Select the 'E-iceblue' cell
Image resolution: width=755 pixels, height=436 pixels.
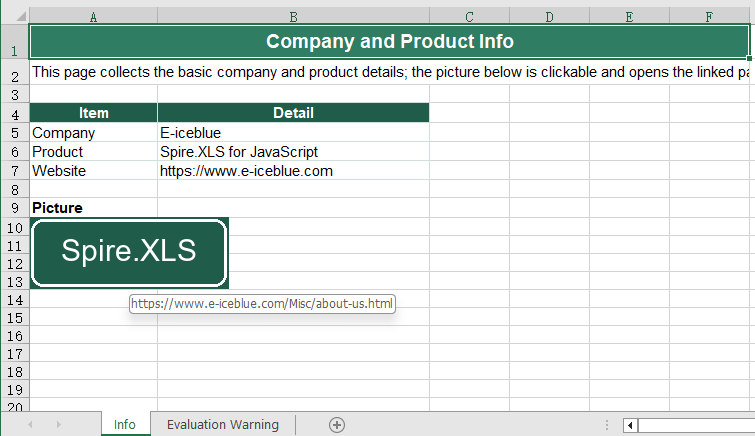pyautogui.click(x=293, y=132)
